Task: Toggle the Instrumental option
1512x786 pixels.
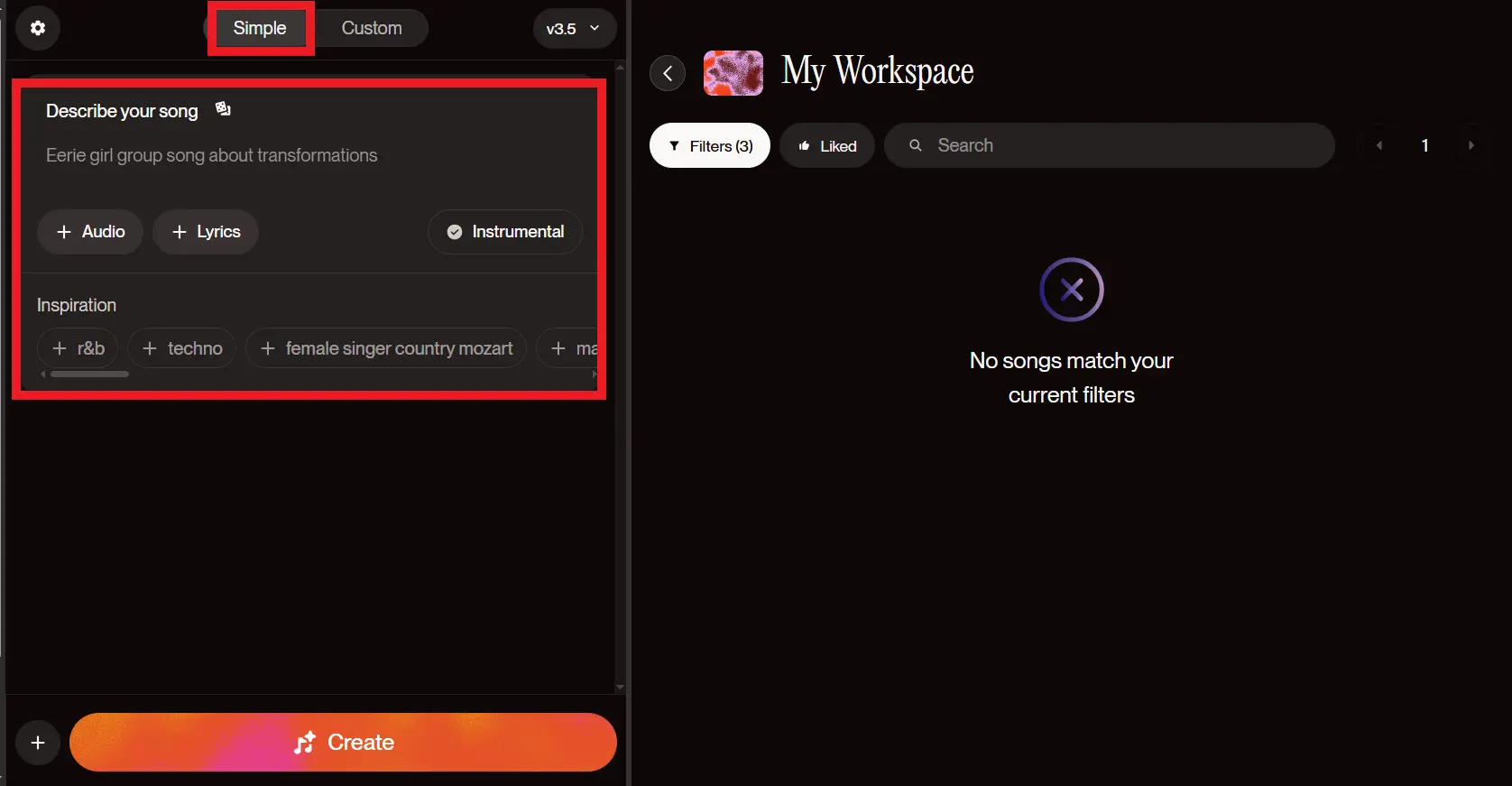Action: 505,232
